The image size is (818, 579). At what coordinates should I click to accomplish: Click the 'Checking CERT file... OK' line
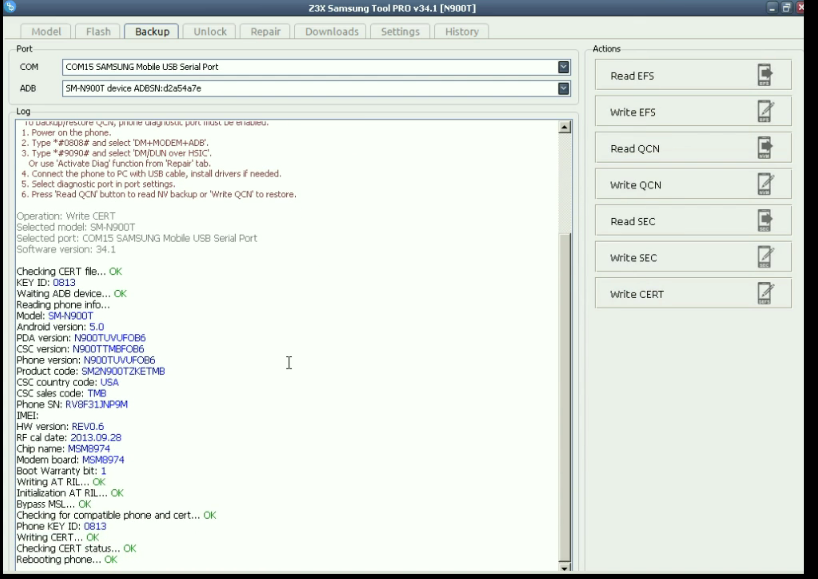[69, 272]
